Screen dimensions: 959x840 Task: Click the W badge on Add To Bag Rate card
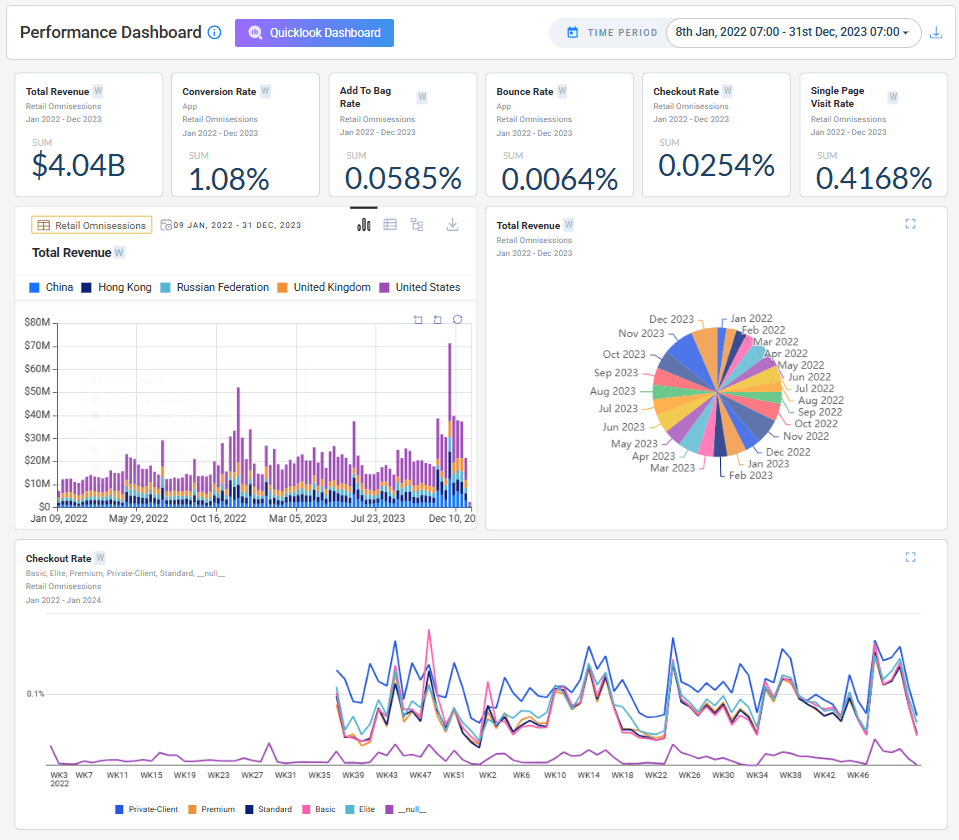pyautogui.click(x=422, y=97)
